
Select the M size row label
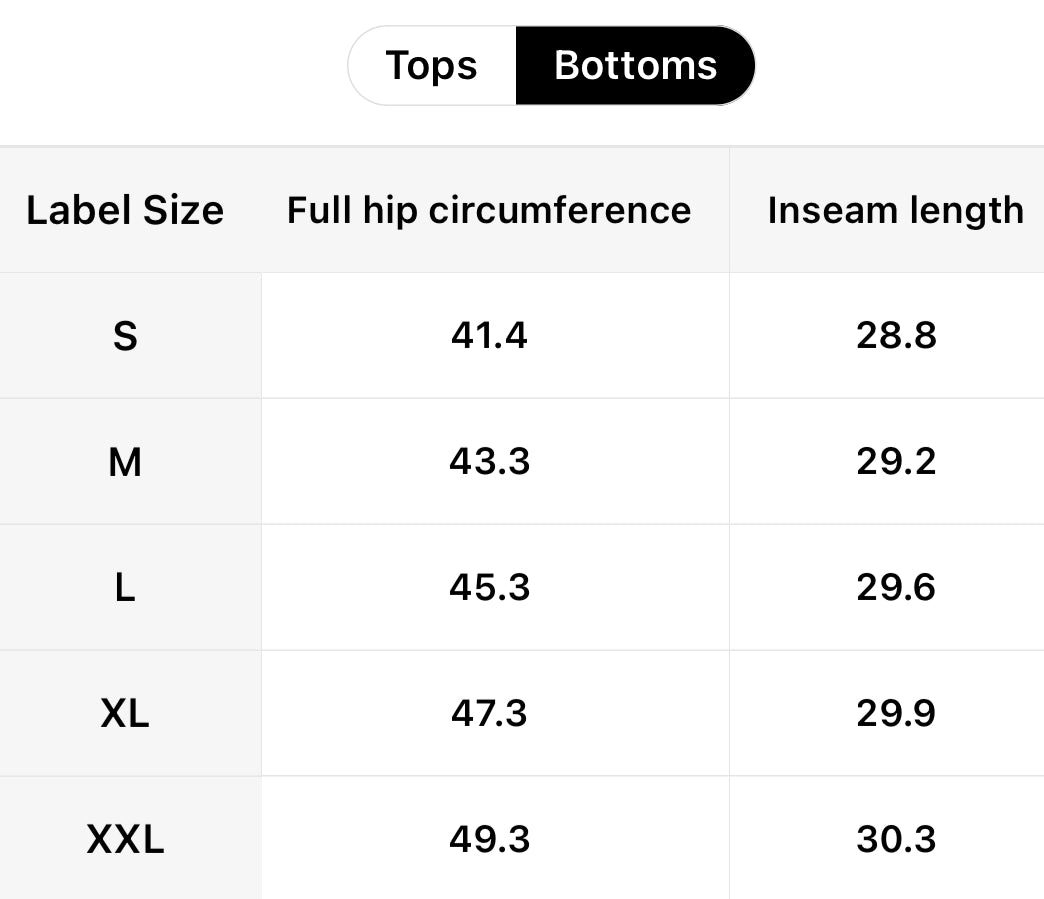tap(125, 462)
